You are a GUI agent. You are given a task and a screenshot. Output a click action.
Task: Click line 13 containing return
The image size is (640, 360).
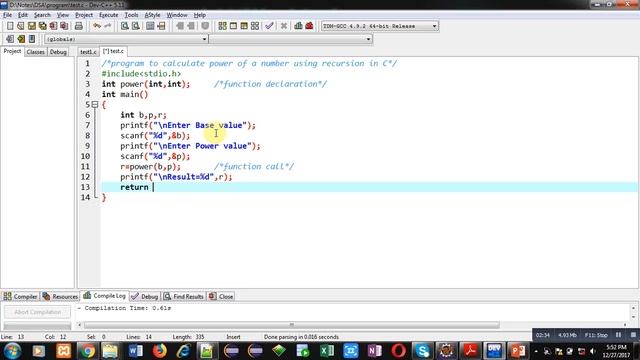click(369, 187)
